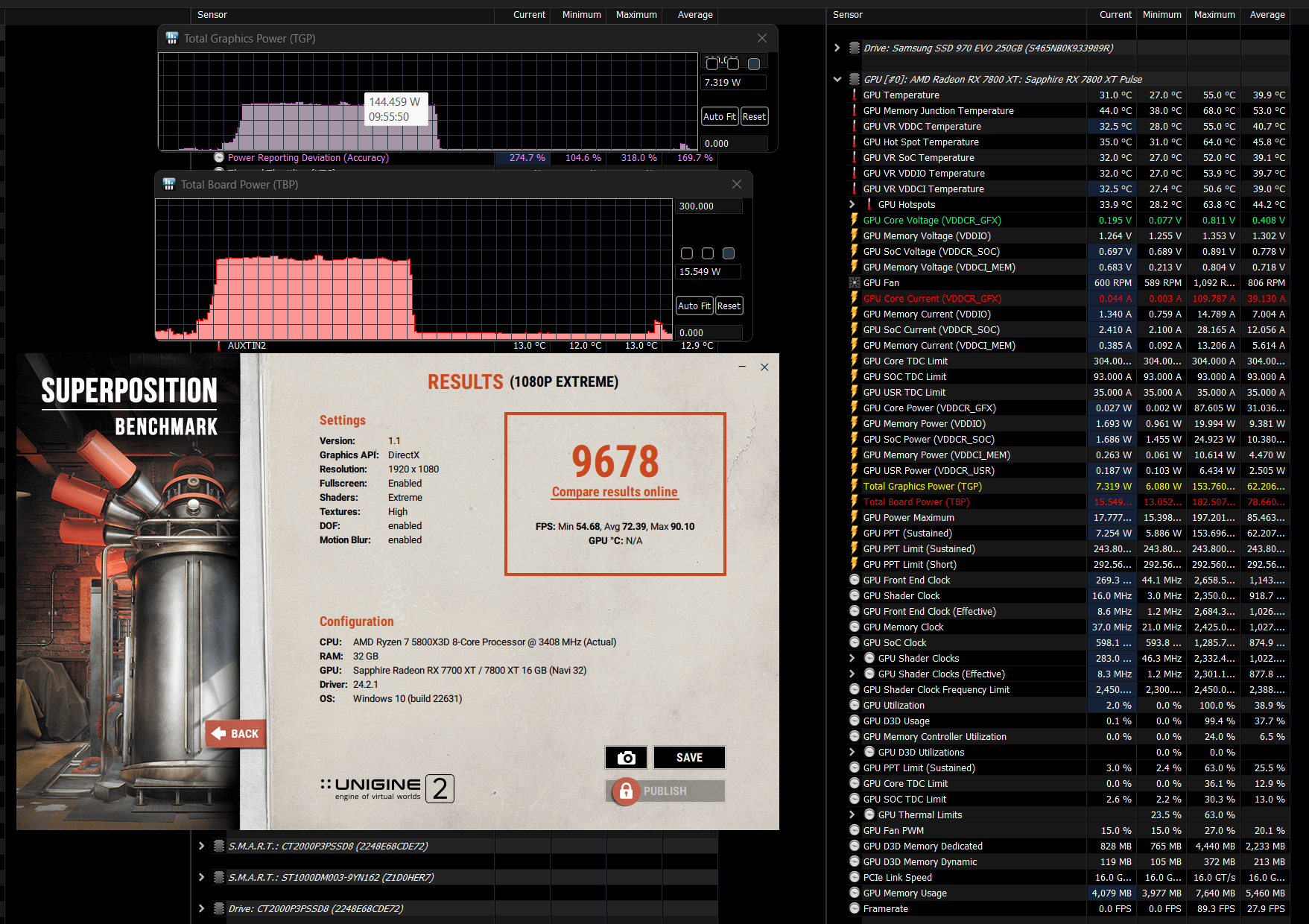The height and width of the screenshot is (924, 1309).
Task: Click the PUBLISH button
Action: point(665,791)
